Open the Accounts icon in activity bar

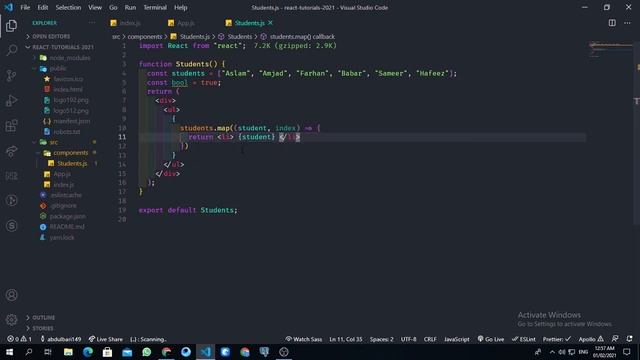click(x=11, y=295)
